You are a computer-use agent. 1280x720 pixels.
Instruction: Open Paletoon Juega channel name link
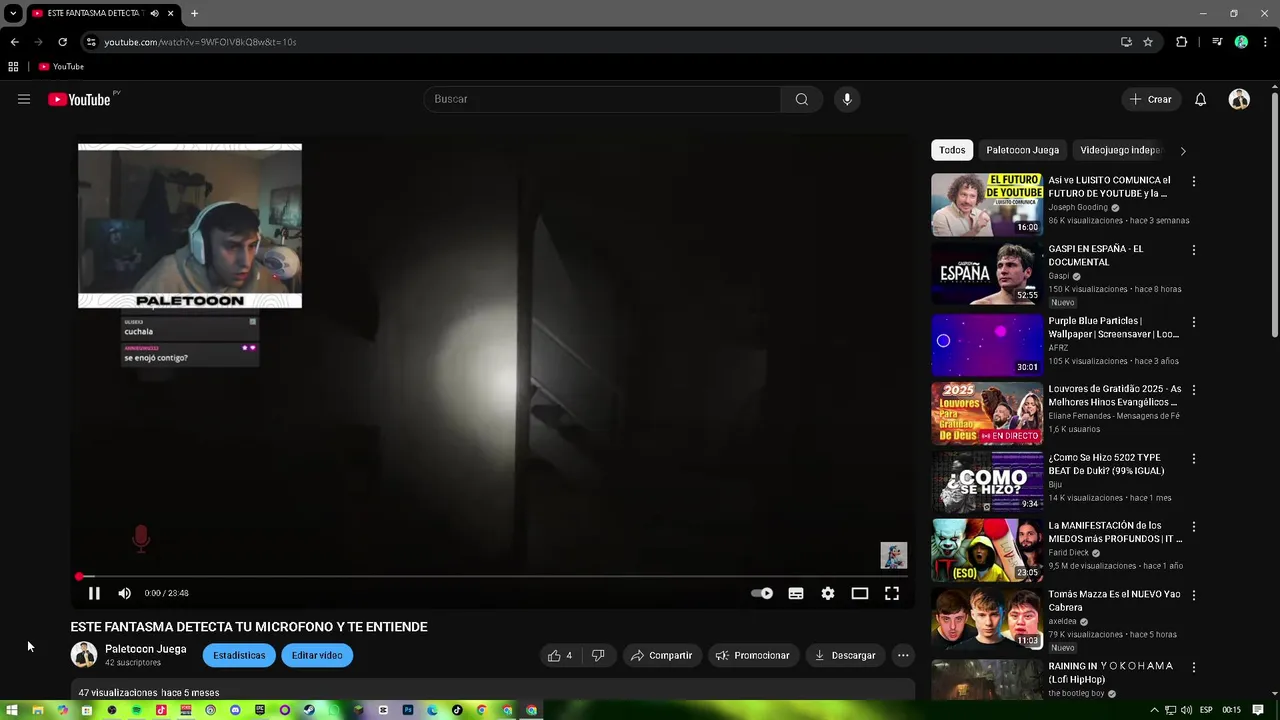click(145, 649)
